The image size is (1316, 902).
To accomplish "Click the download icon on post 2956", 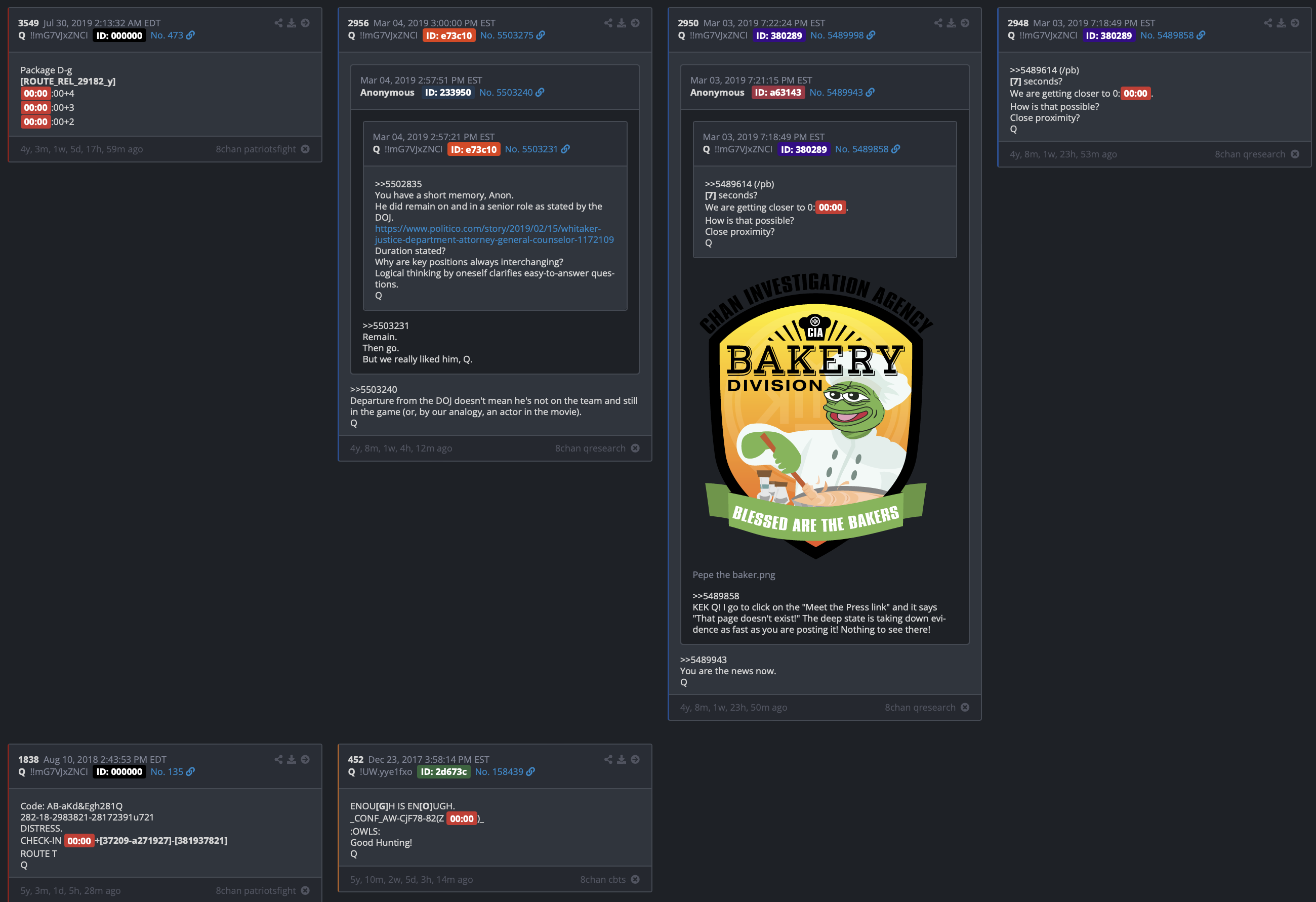I will tap(622, 23).
